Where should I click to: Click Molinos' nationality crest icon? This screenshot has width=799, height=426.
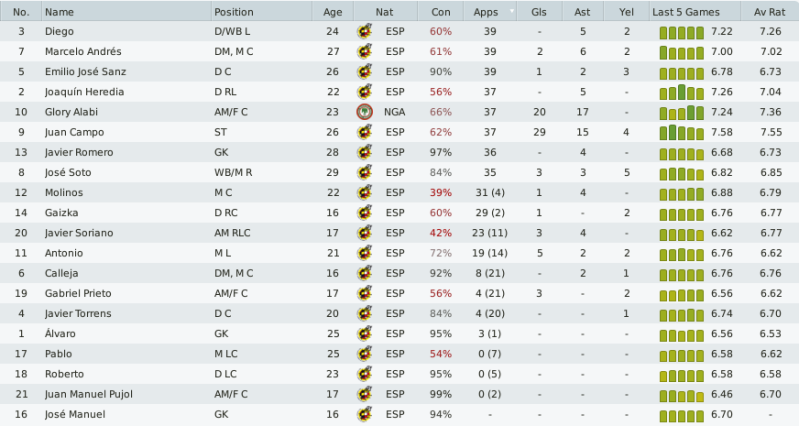pos(364,192)
